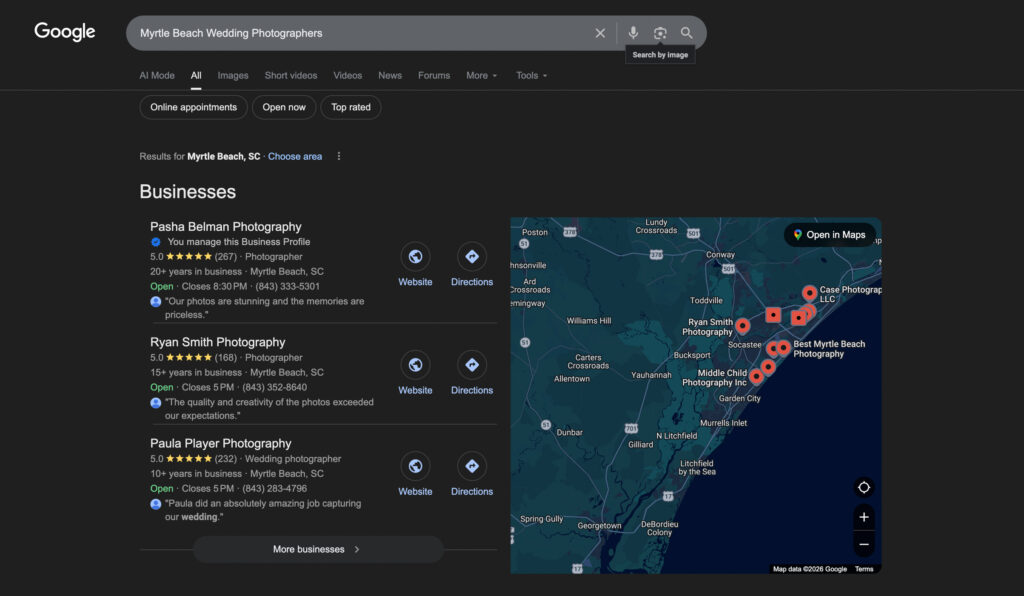Open the three-dot menu beside Choose area
1024x596 pixels.
tap(339, 156)
